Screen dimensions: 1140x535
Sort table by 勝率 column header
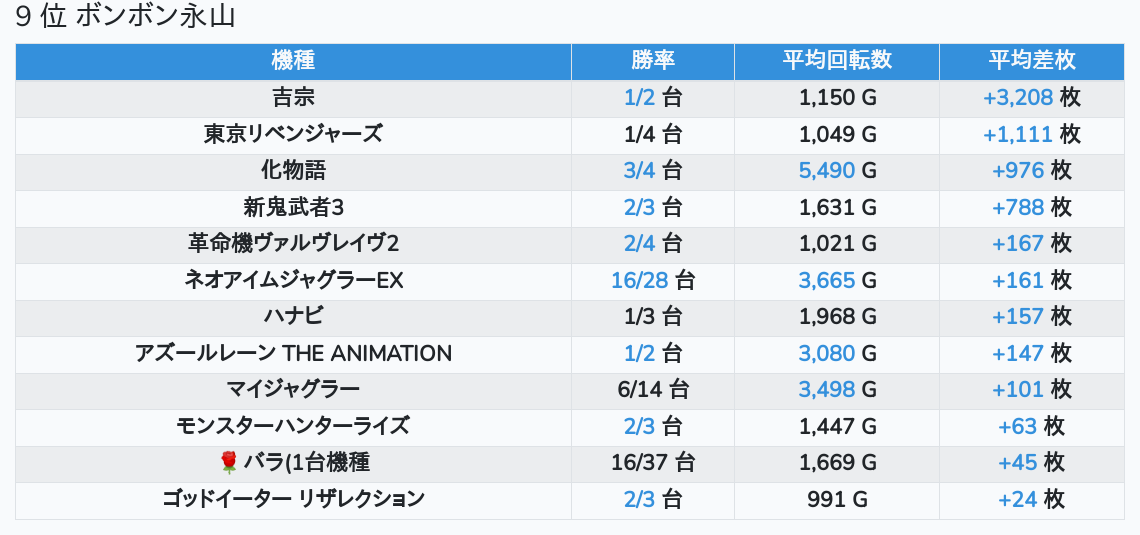pos(653,60)
